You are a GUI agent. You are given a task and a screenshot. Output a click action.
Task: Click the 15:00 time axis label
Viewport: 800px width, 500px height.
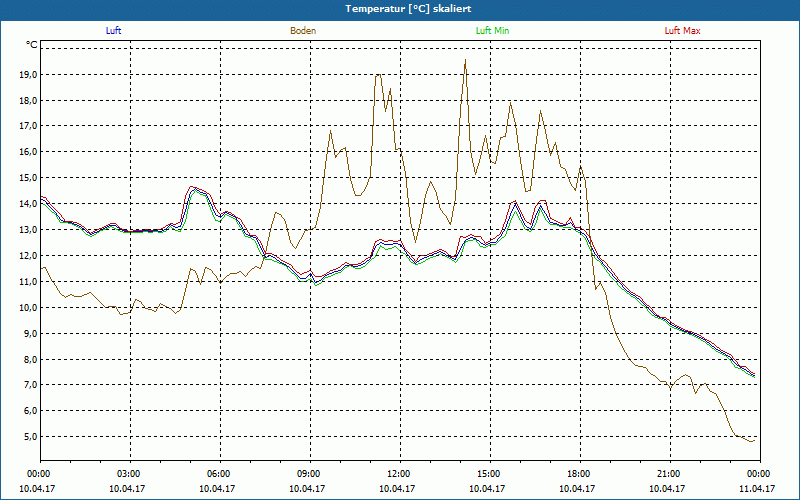click(490, 474)
